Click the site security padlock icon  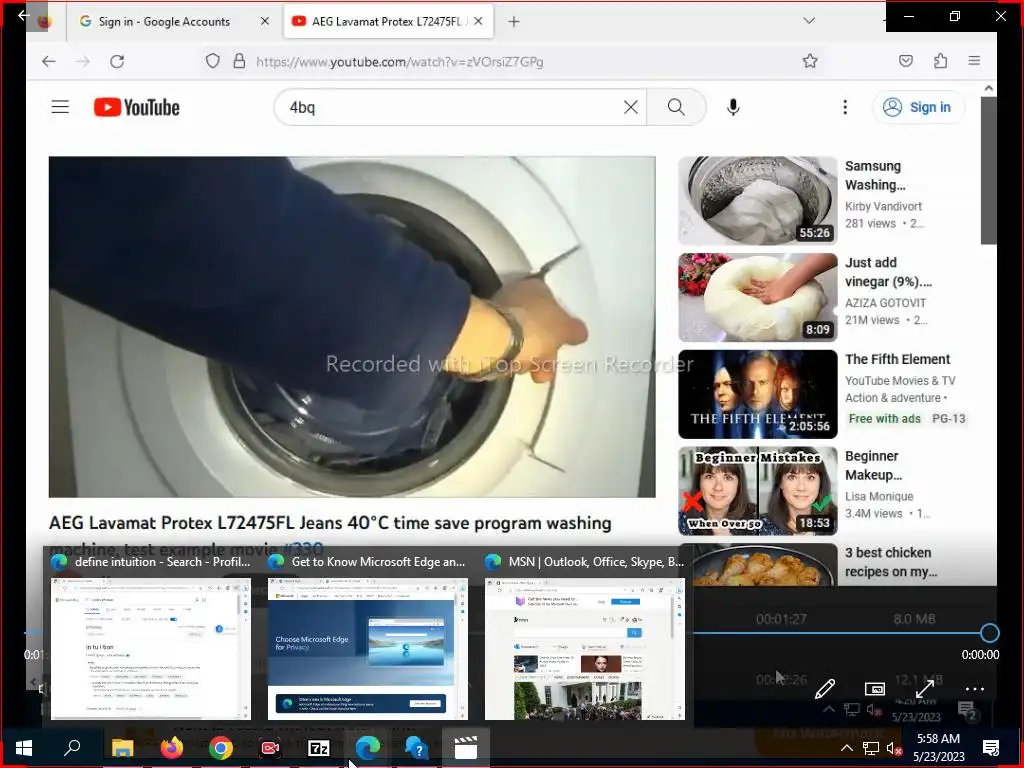point(239,61)
